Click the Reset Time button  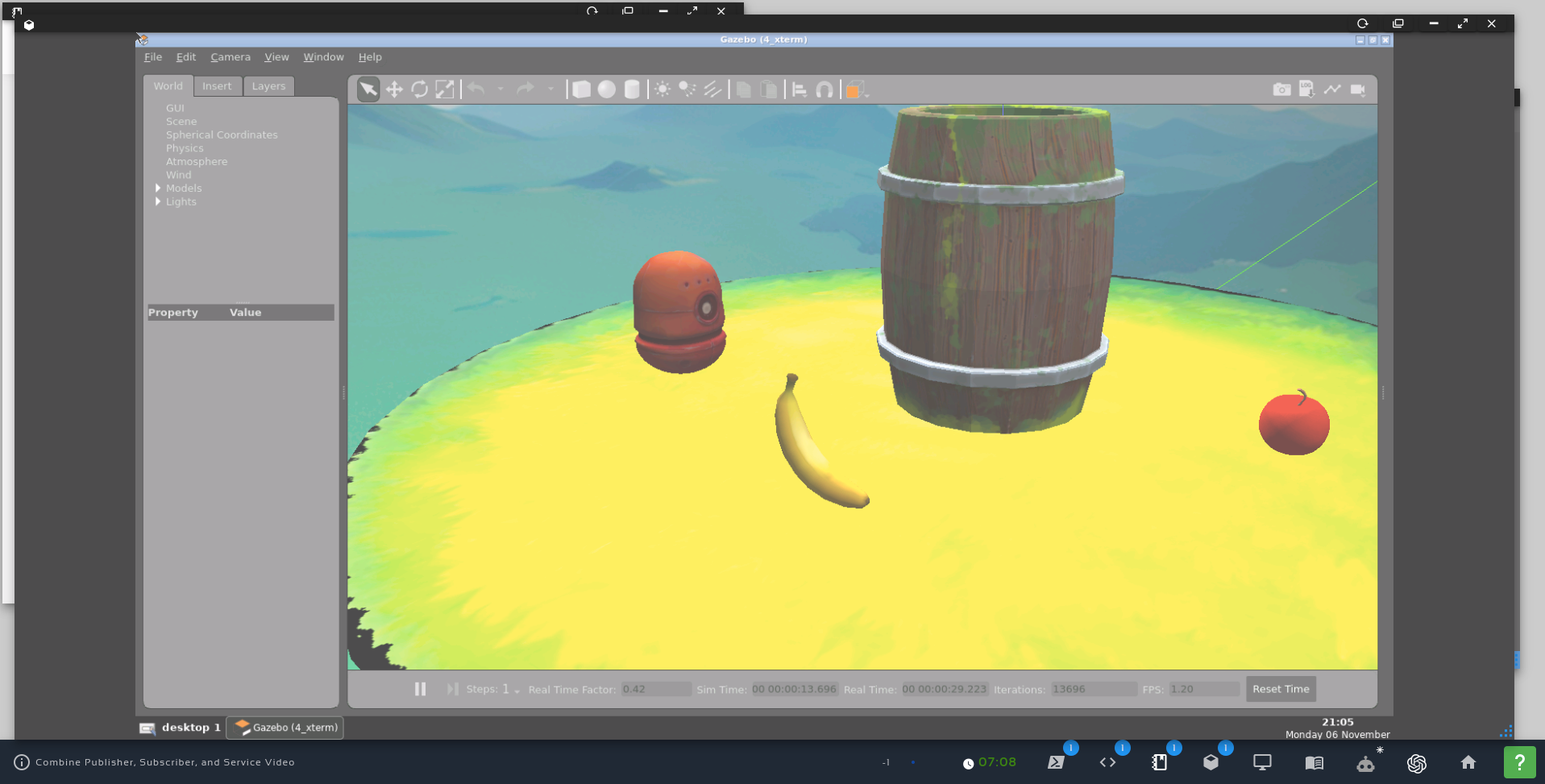pyautogui.click(x=1280, y=689)
